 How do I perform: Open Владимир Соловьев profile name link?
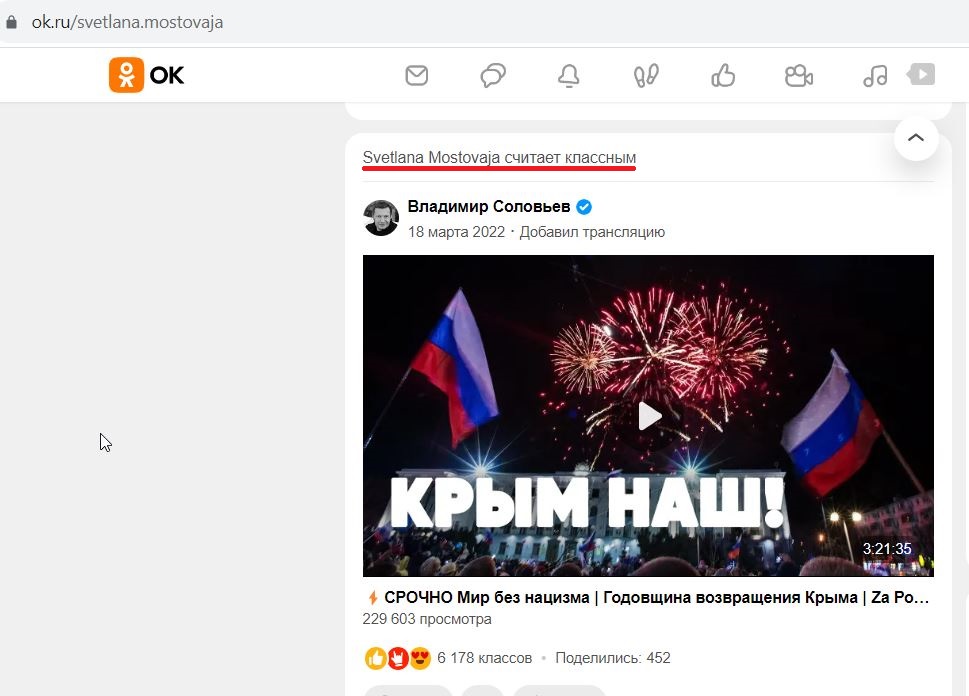[x=489, y=206]
